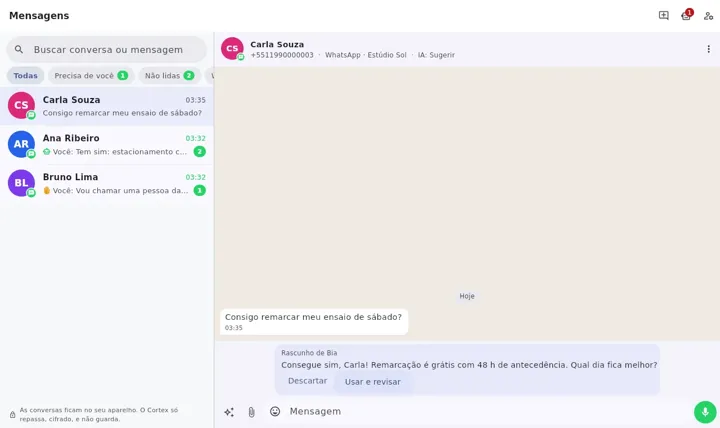Click the WhatsApp channel badge on Carla's list avatar
This screenshot has height=428, width=720.
[31, 115]
